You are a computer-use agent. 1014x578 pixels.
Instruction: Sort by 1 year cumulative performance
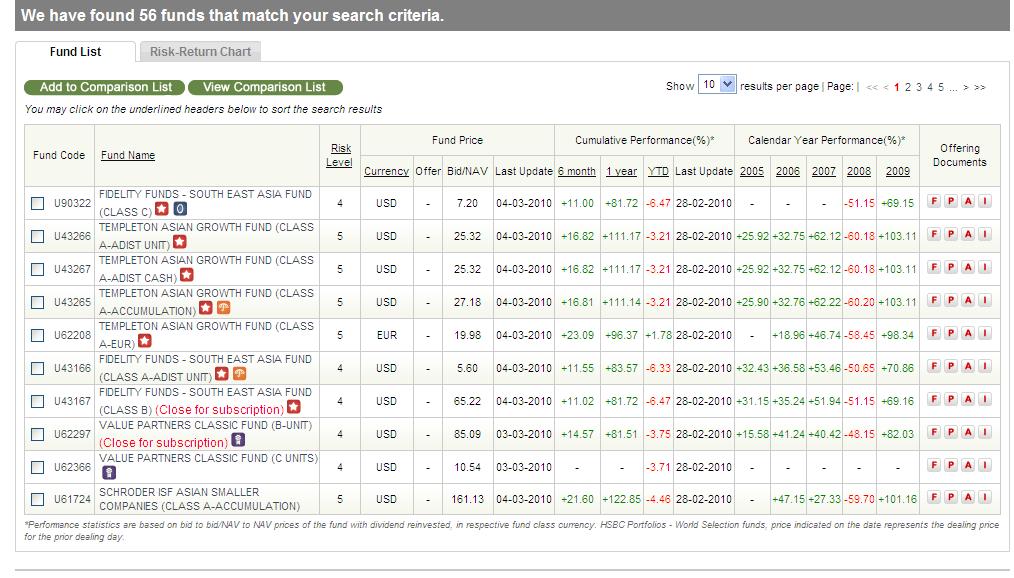621,171
